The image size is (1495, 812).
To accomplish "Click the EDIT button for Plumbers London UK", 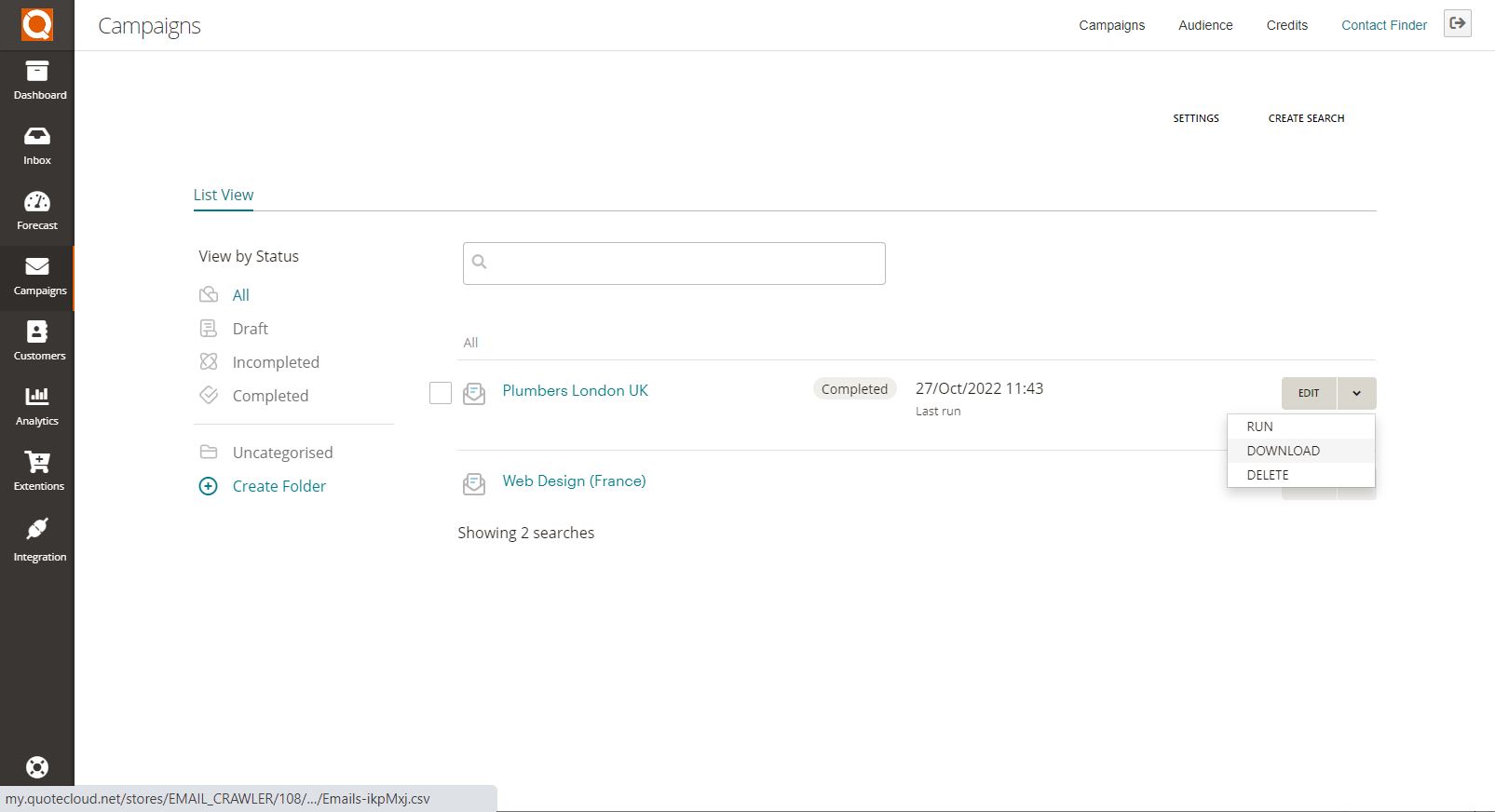I will click(1309, 393).
